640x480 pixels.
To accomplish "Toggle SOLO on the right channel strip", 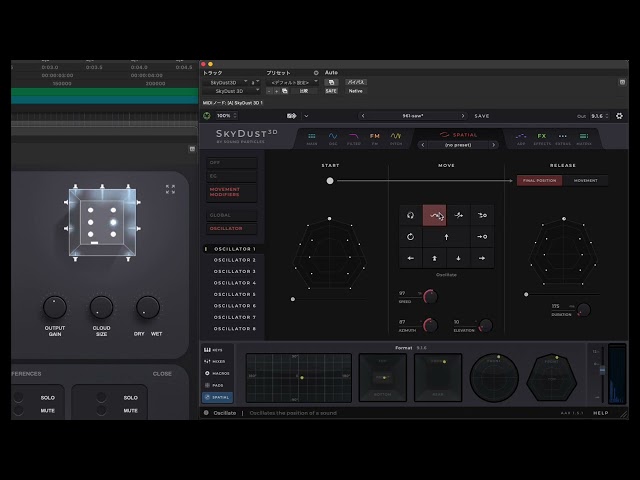I will 131,398.
